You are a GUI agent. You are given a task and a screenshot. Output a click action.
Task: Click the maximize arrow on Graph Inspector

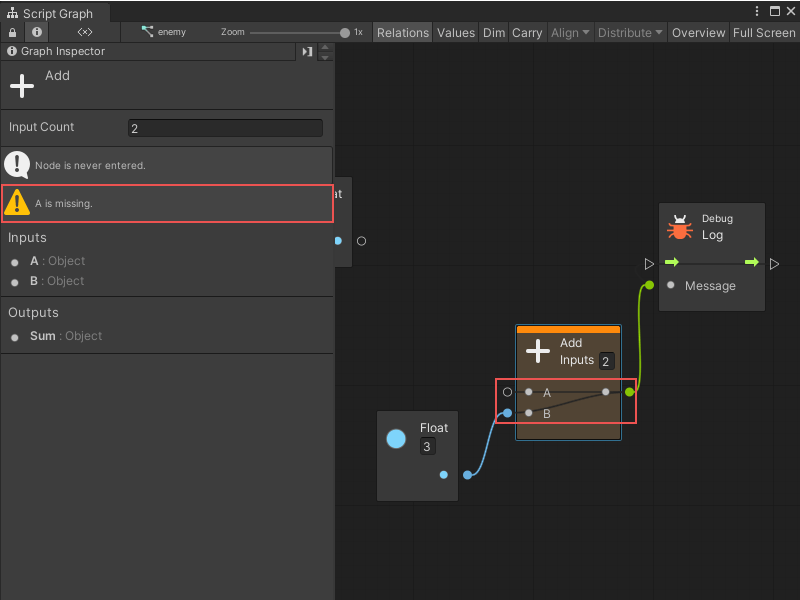[x=307, y=51]
